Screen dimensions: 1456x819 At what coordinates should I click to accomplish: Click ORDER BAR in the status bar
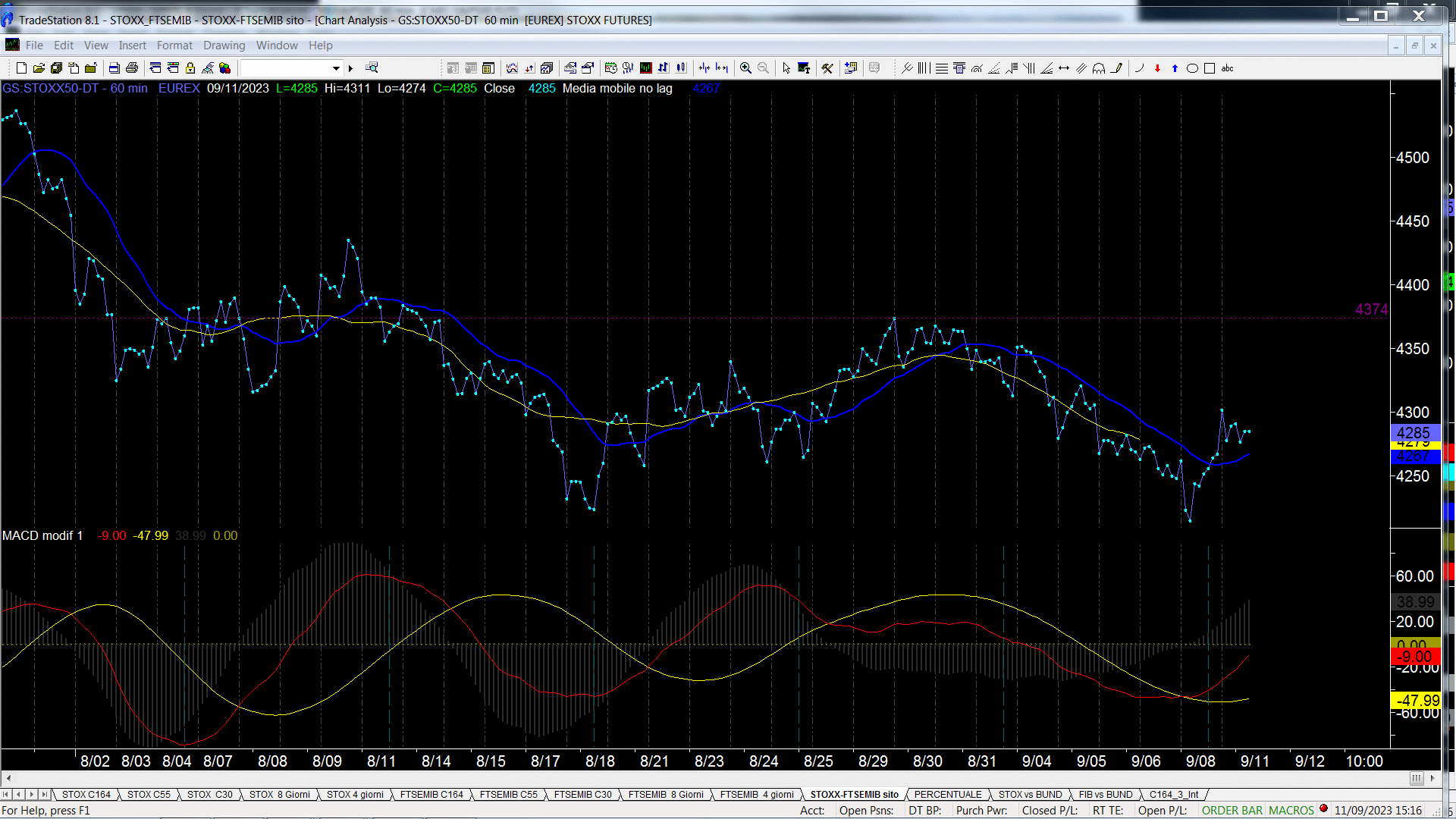pyautogui.click(x=1232, y=811)
